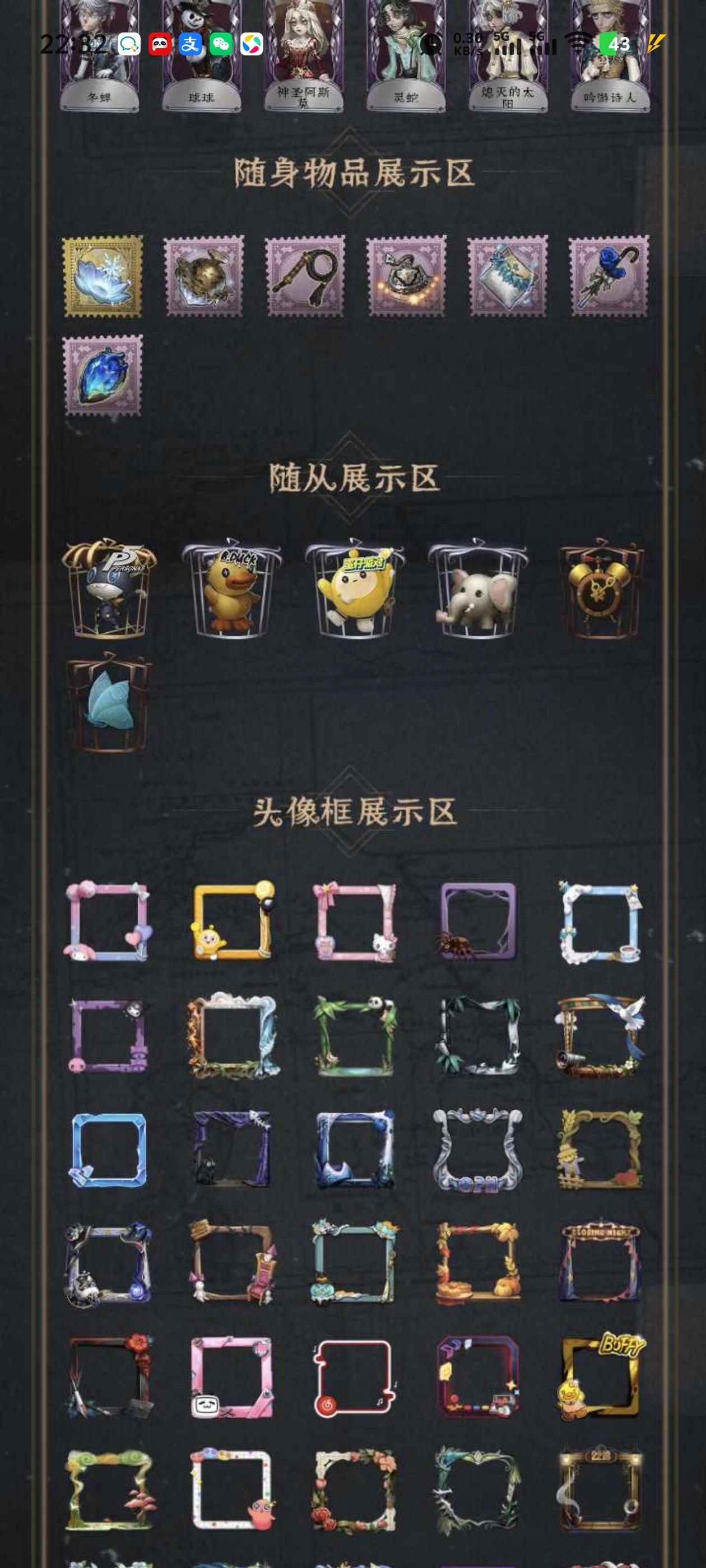Pick the yellow Eggy Party pet

click(x=355, y=588)
